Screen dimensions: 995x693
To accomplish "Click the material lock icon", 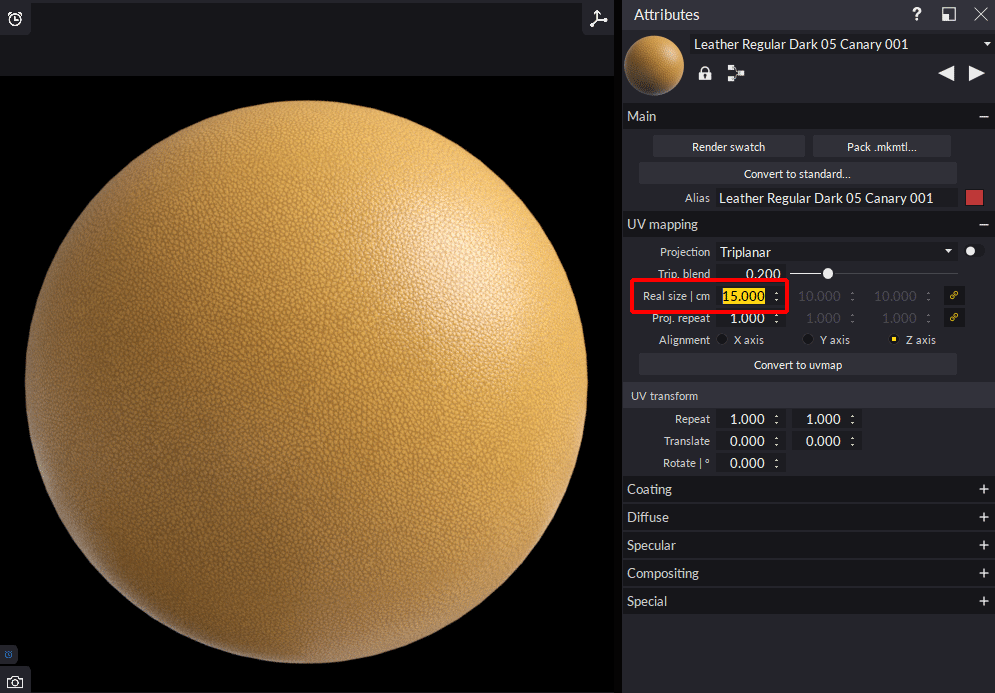I will click(705, 72).
